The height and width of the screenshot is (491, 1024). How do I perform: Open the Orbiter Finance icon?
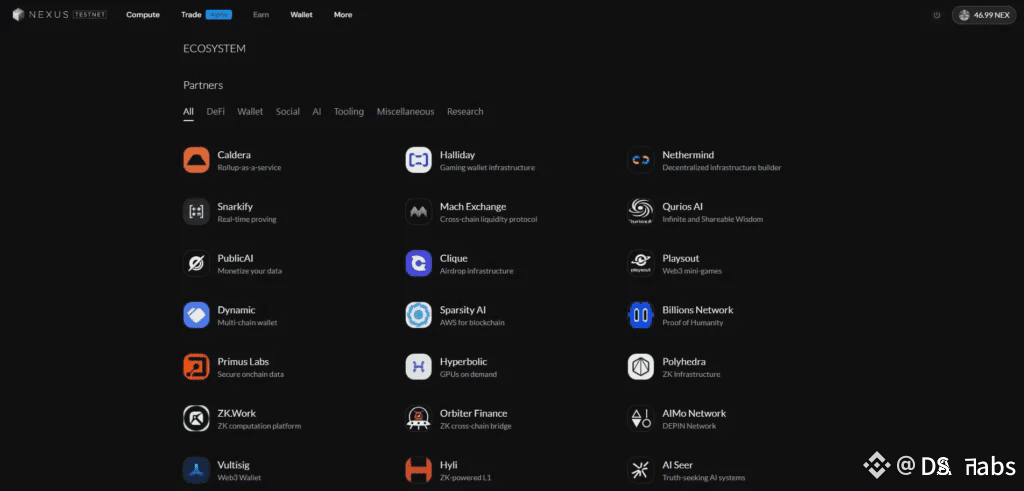(x=418, y=419)
